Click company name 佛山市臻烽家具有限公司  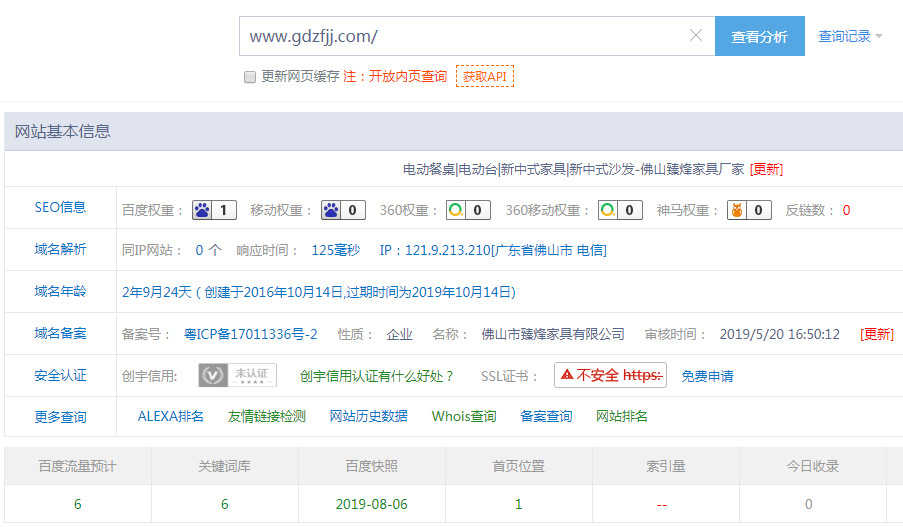[x=553, y=334]
